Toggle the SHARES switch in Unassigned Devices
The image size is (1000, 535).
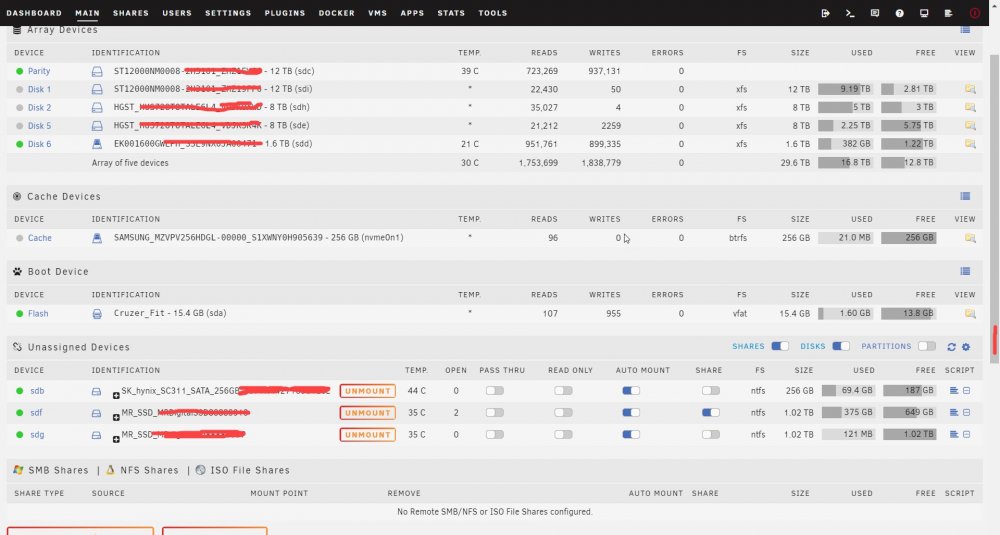pyautogui.click(x=780, y=346)
